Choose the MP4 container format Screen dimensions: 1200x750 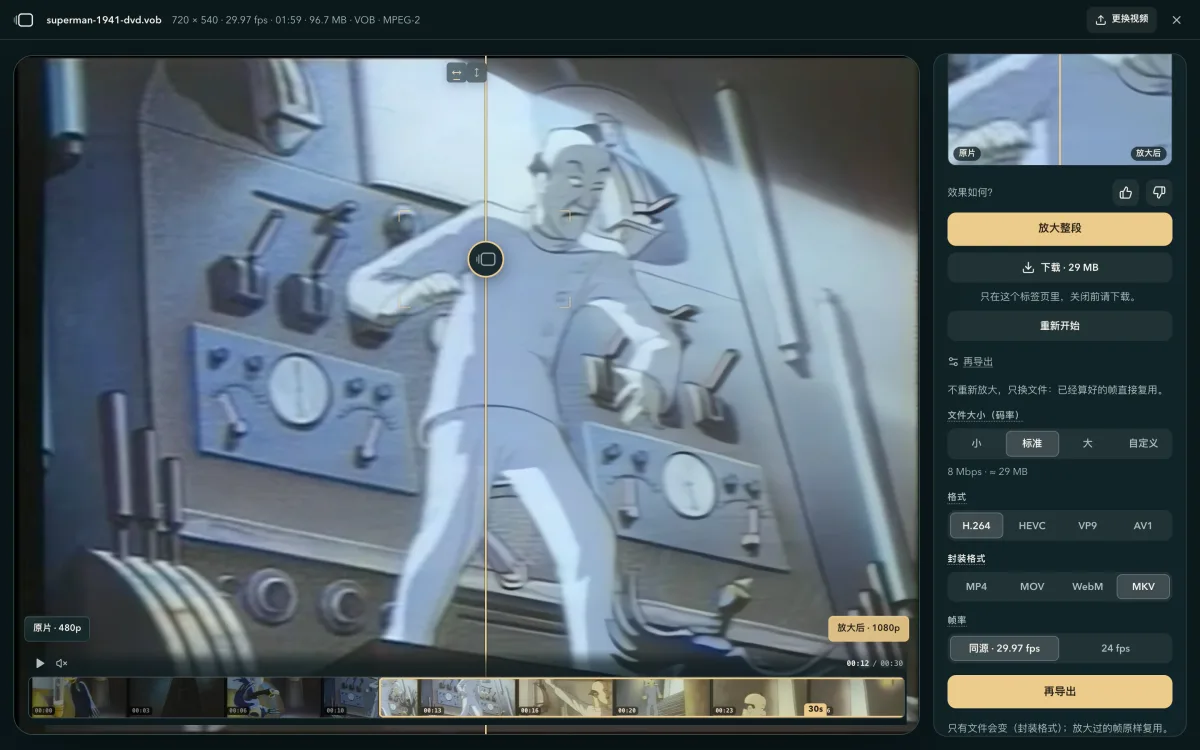point(977,587)
